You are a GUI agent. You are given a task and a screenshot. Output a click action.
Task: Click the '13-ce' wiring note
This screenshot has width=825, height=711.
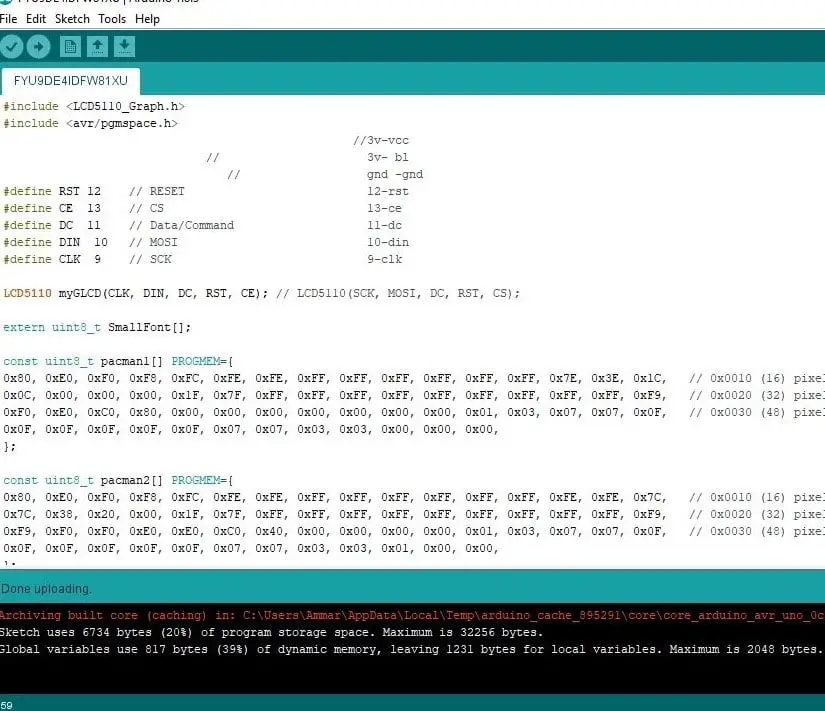click(x=384, y=208)
